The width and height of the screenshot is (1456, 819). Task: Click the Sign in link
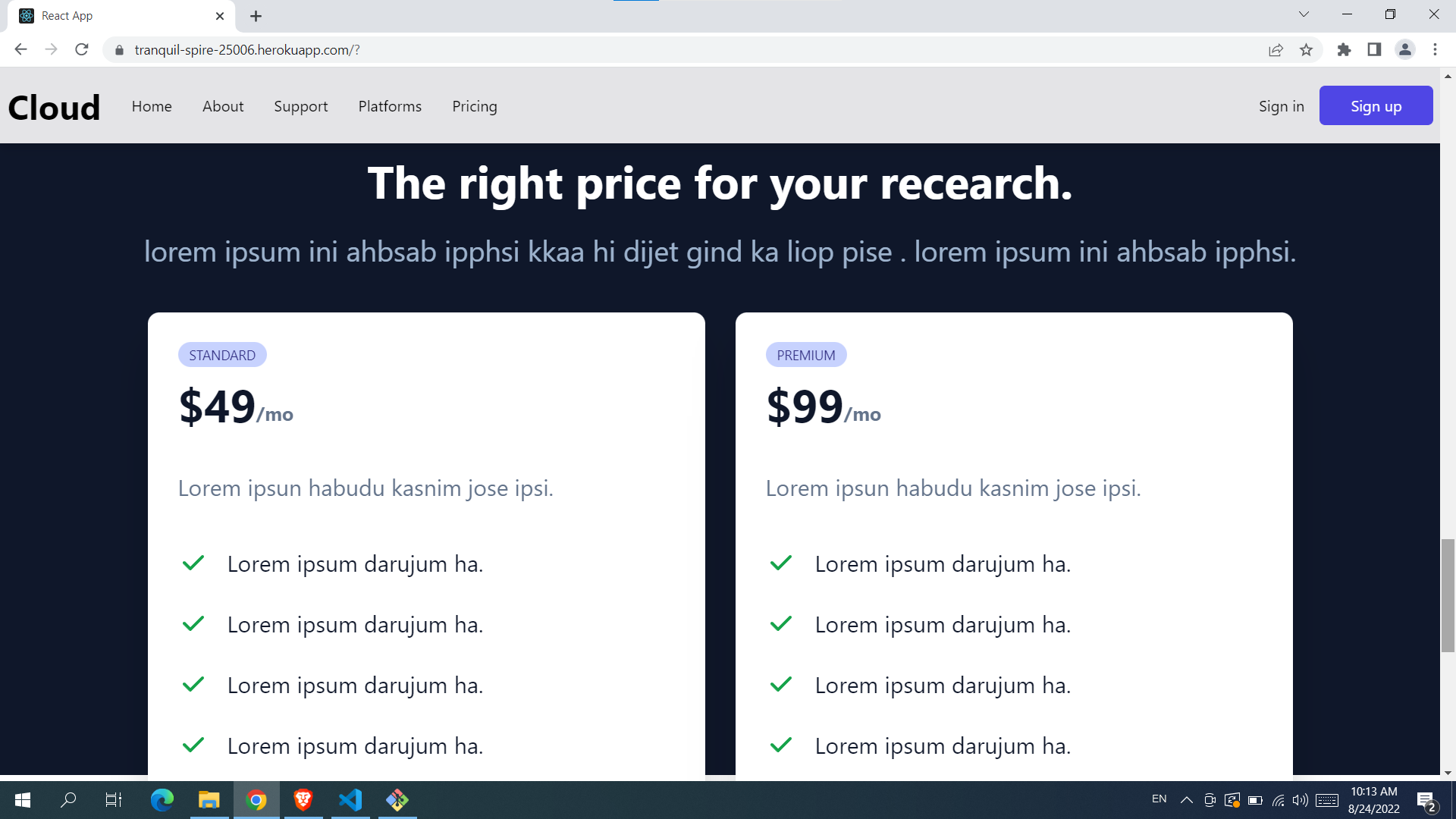[1281, 106]
